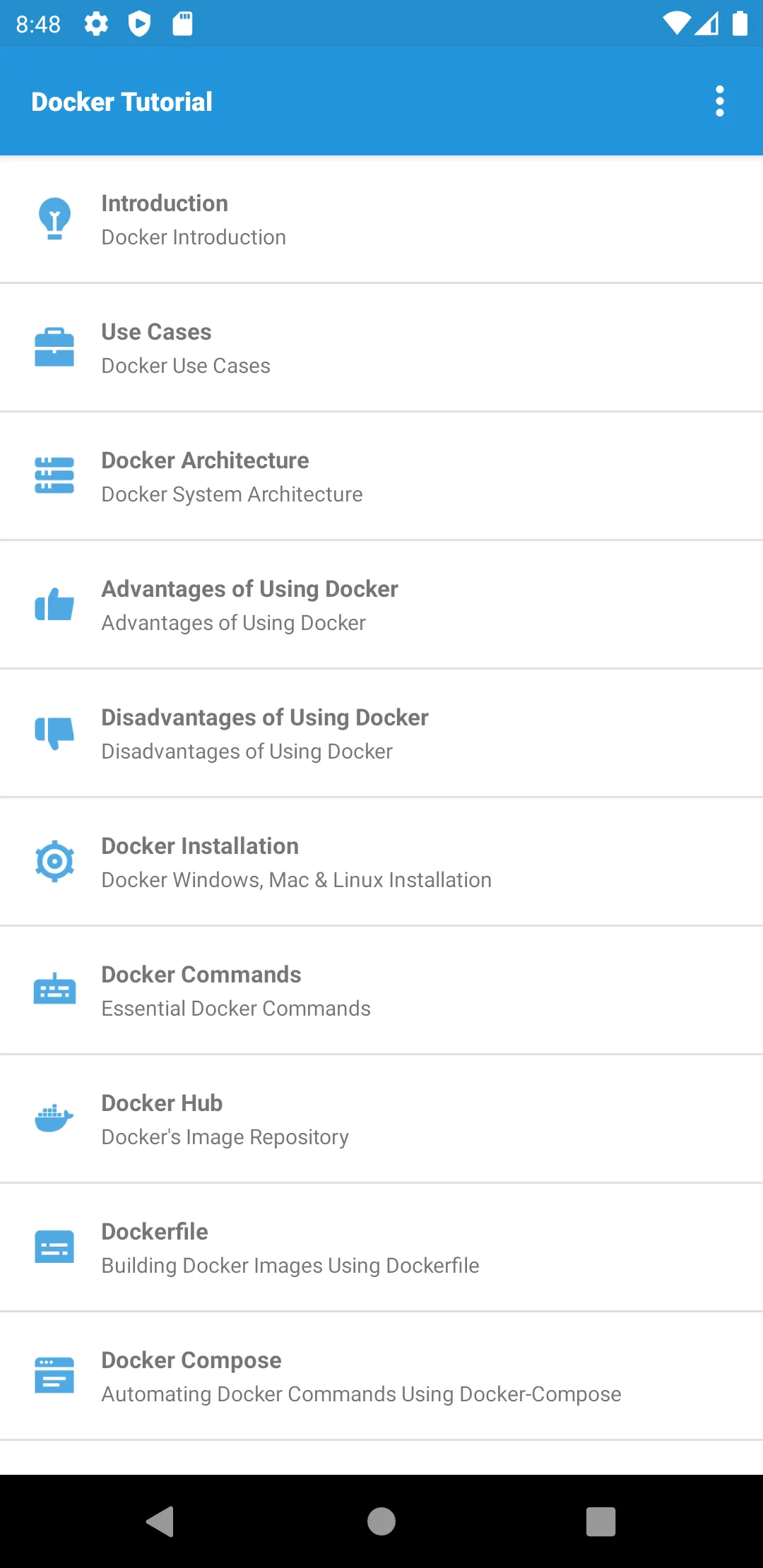Open the three-dot overflow menu
Viewport: 763px width, 1568px height.
(720, 102)
